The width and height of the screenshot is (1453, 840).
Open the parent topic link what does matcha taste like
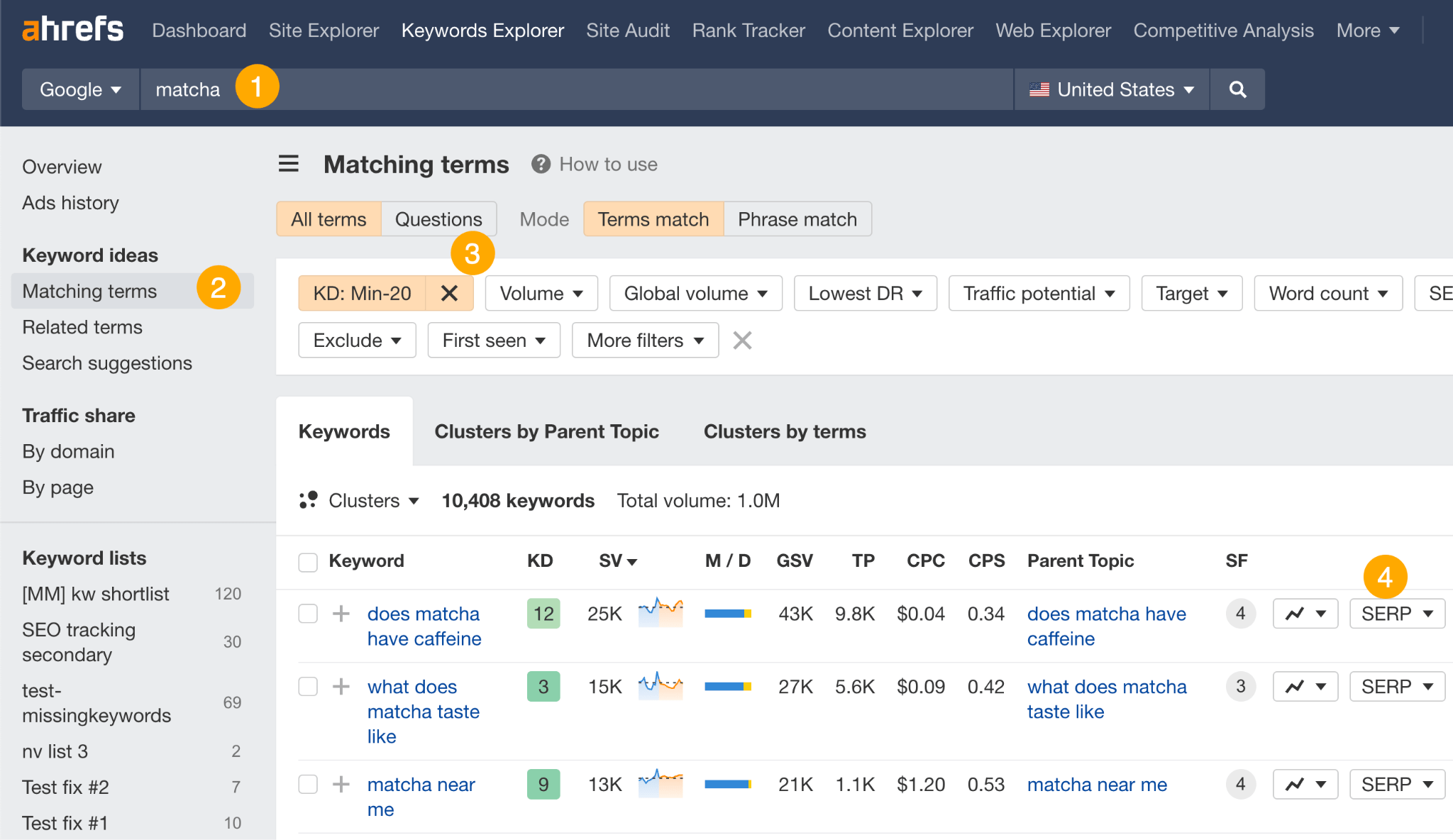(1107, 699)
